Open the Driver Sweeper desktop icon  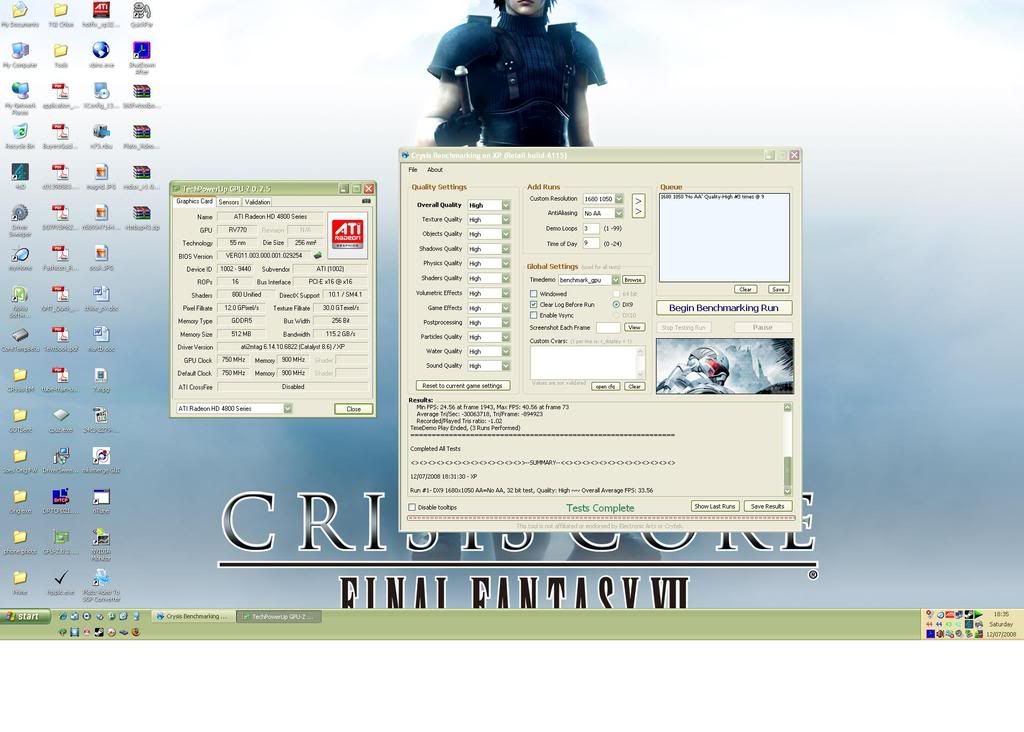pos(19,213)
